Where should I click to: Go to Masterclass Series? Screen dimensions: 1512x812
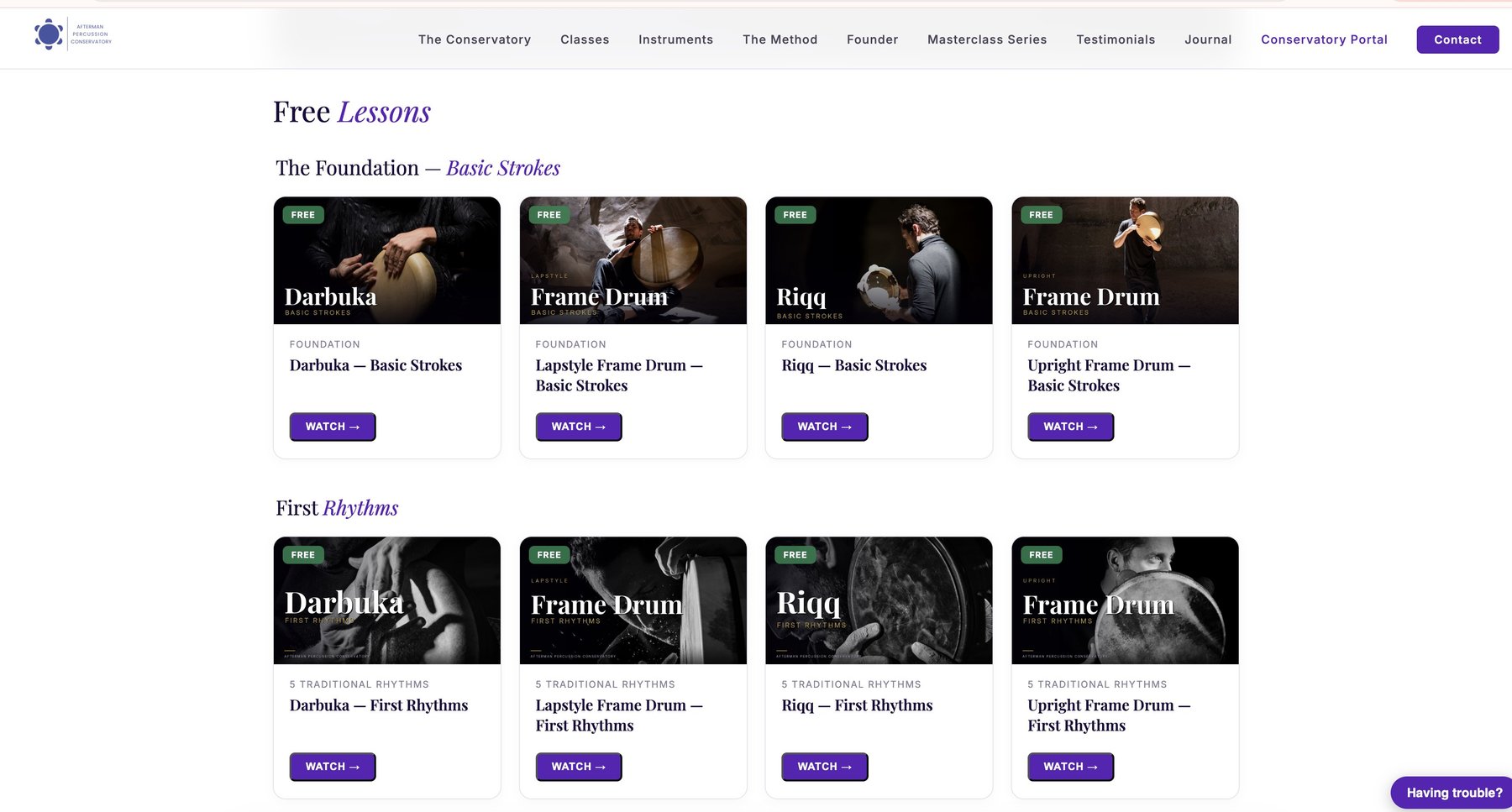(x=987, y=39)
